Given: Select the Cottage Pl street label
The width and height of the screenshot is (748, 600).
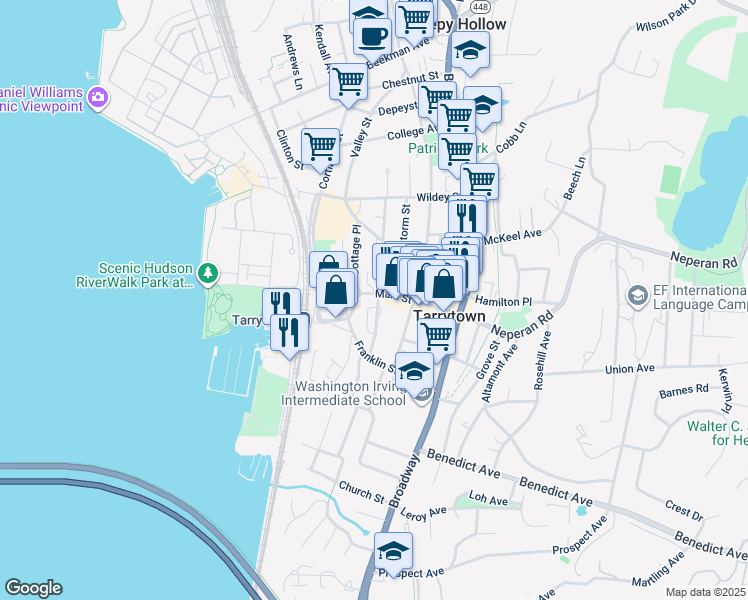Looking at the screenshot, I should point(355,247).
